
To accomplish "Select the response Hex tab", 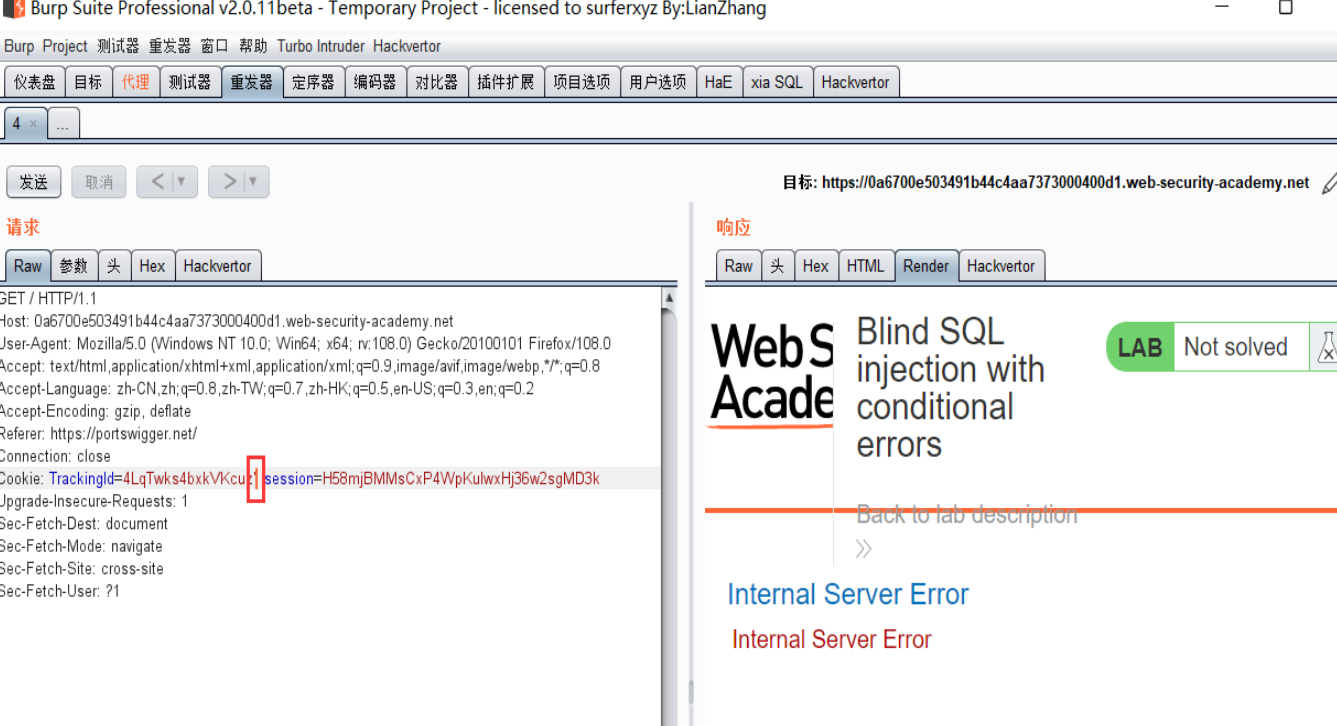I will [816, 266].
